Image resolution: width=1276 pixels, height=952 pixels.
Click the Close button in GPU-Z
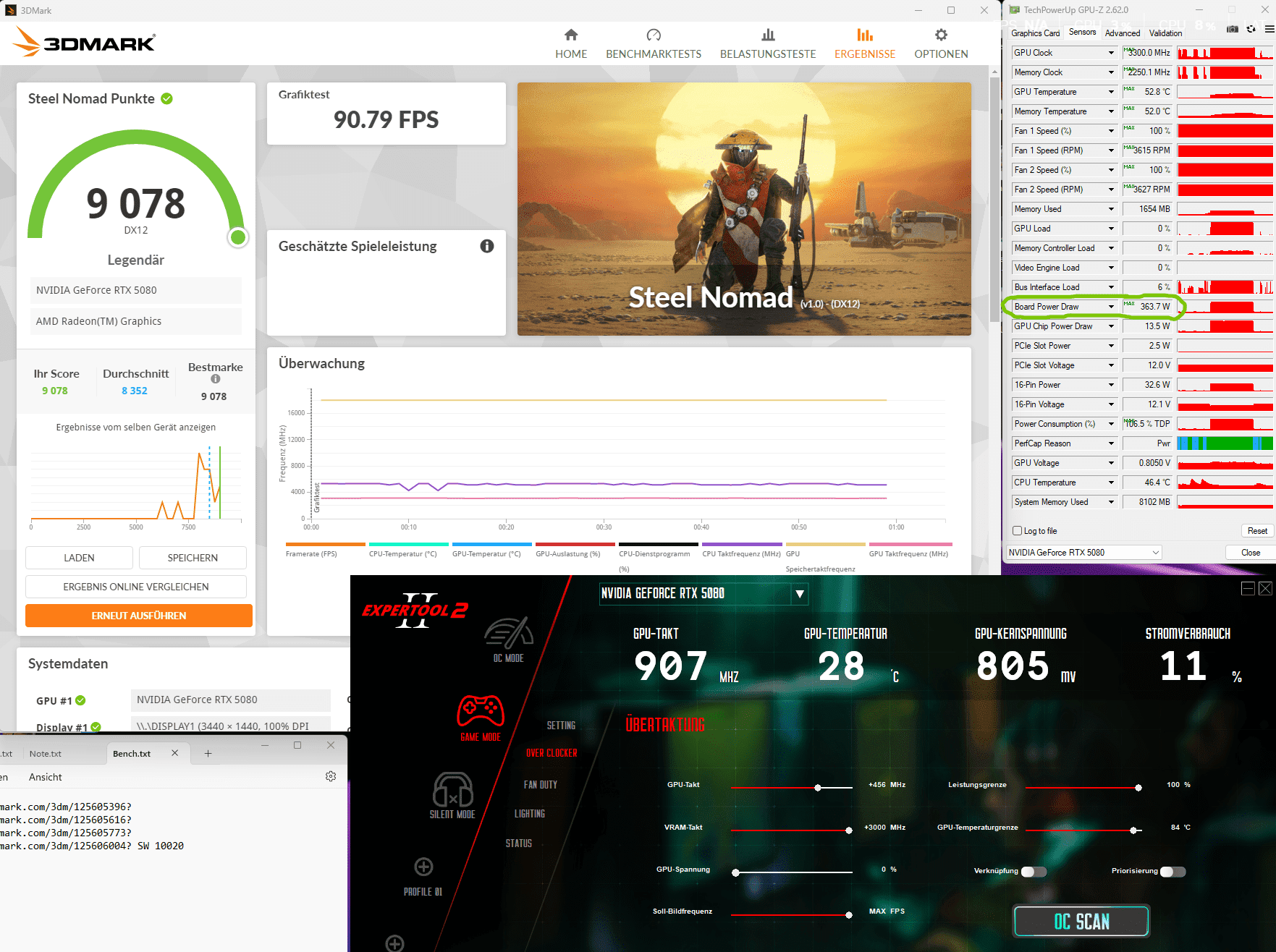click(1250, 553)
